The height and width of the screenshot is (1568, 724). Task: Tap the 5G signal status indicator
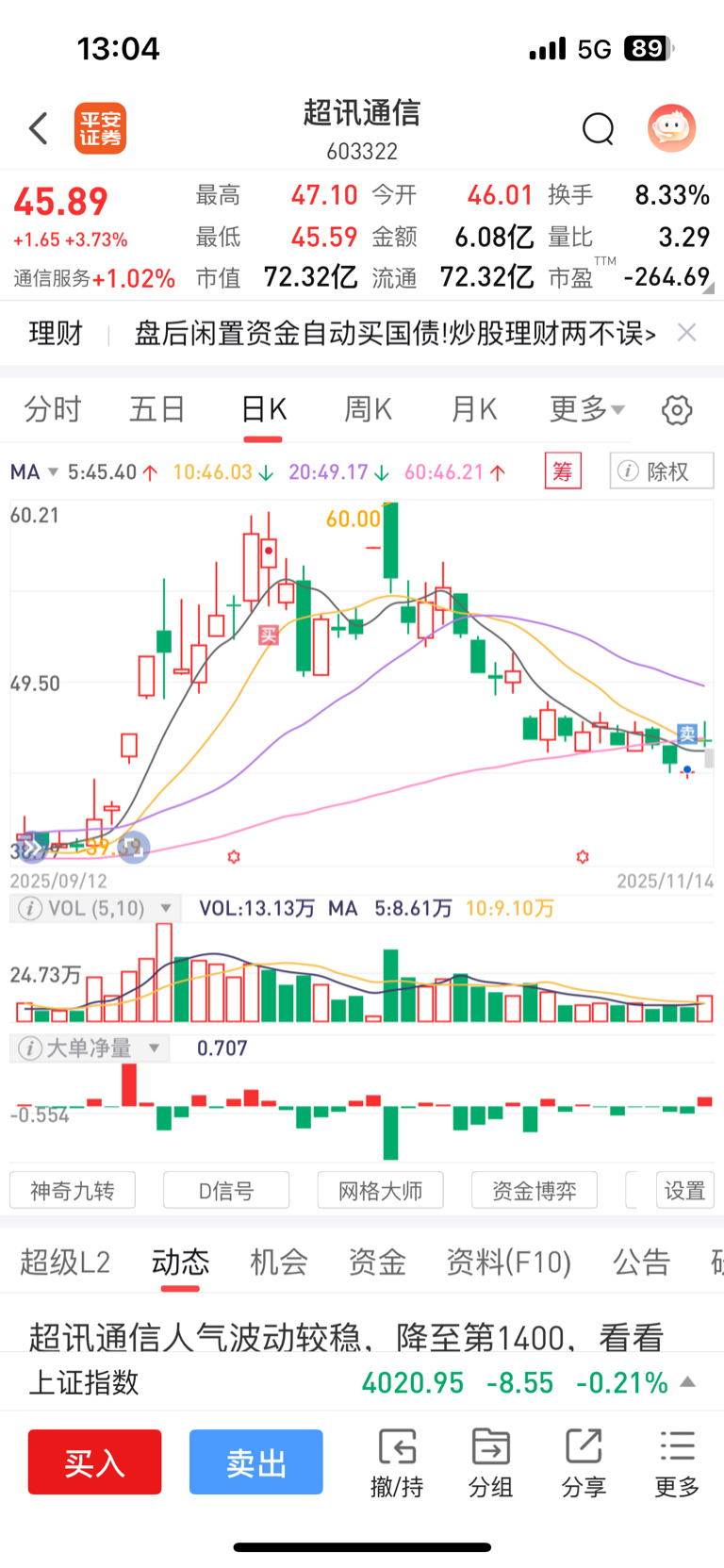[595, 49]
